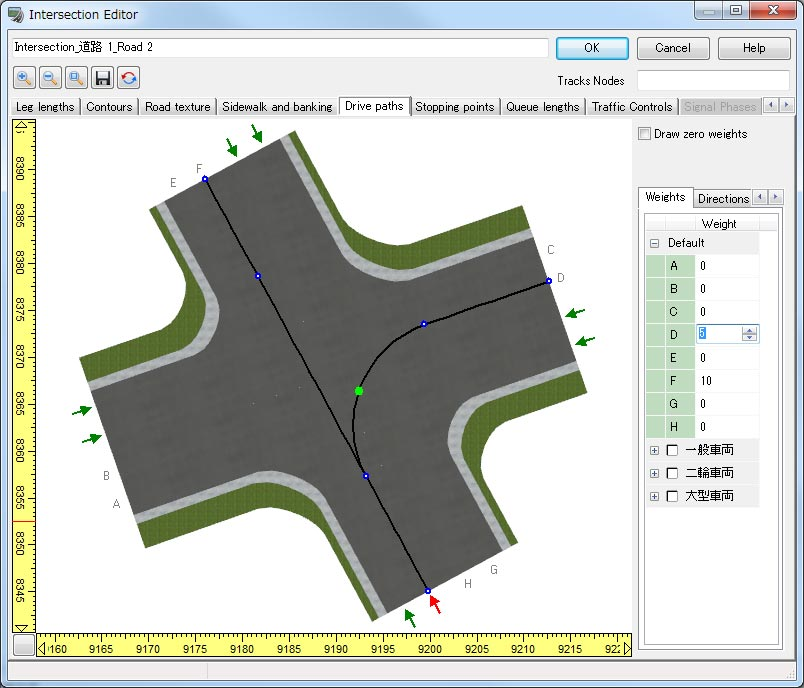Click the zoom out magnifier icon
Image resolution: width=804 pixels, height=688 pixels.
click(50, 78)
